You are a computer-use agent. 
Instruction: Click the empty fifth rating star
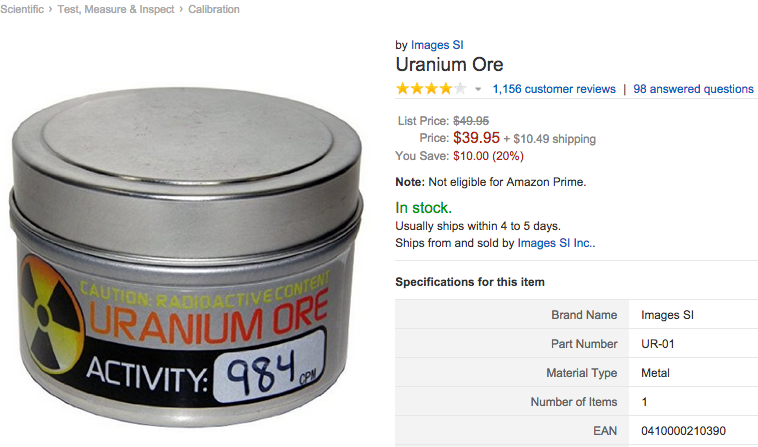(x=460, y=88)
